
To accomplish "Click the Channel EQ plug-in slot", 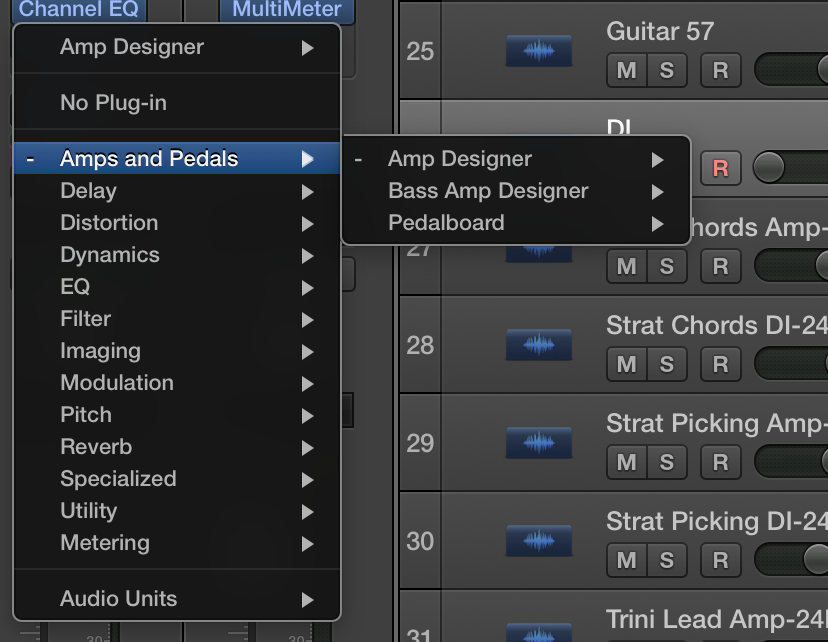I will click(x=81, y=11).
